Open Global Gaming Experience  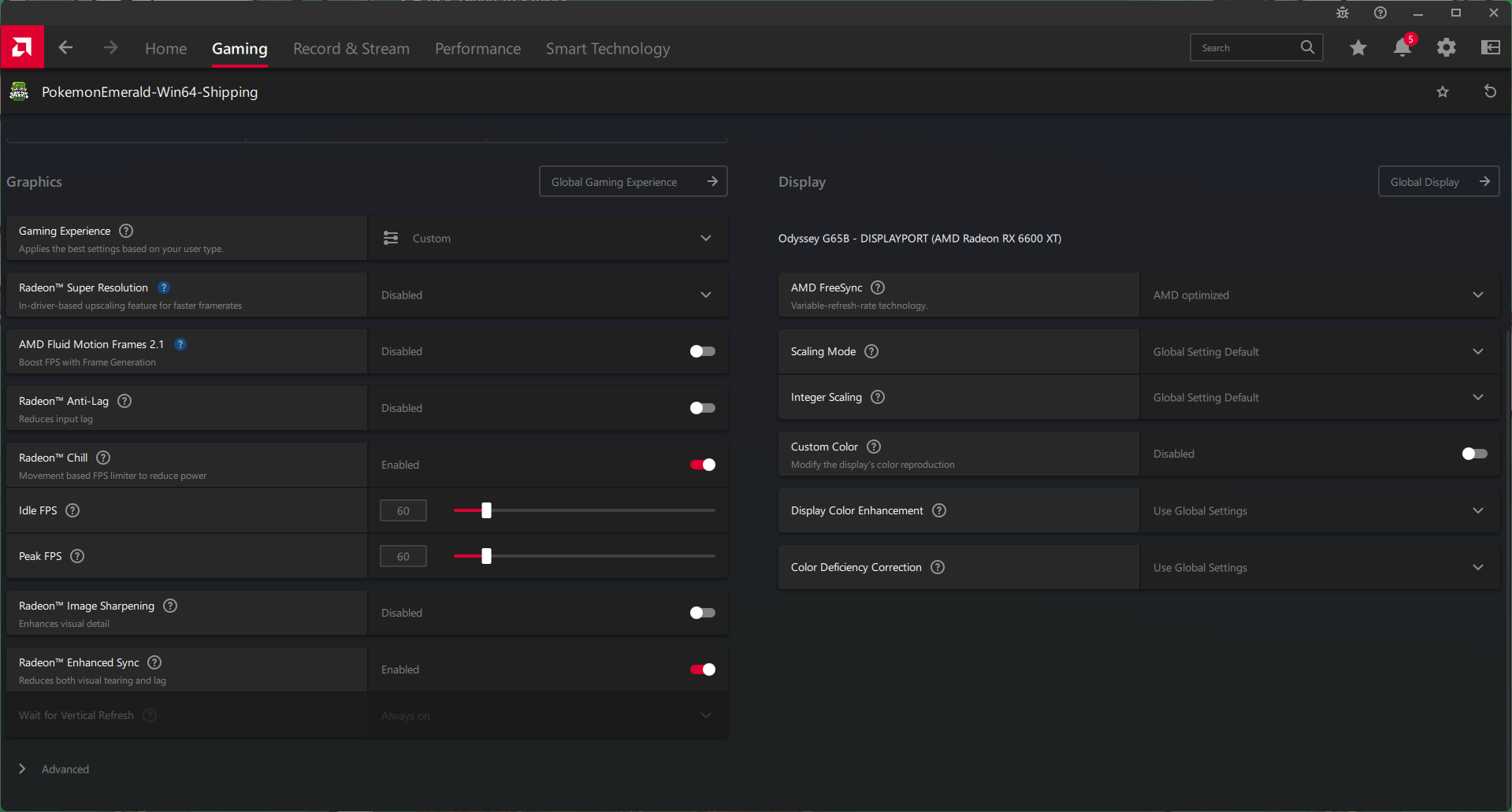pyautogui.click(x=633, y=181)
